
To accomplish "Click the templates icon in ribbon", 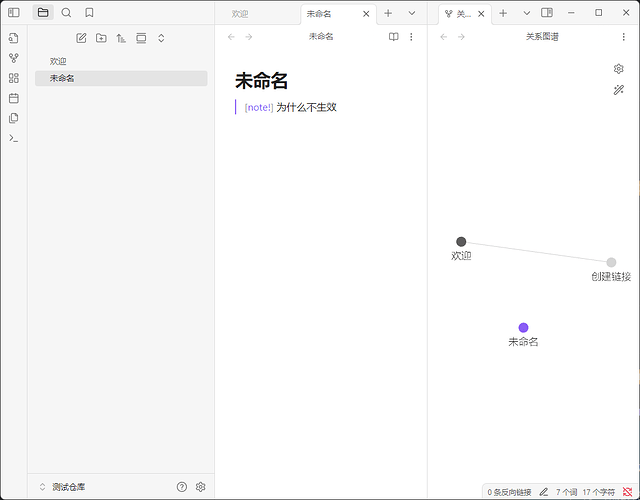I will [14, 118].
